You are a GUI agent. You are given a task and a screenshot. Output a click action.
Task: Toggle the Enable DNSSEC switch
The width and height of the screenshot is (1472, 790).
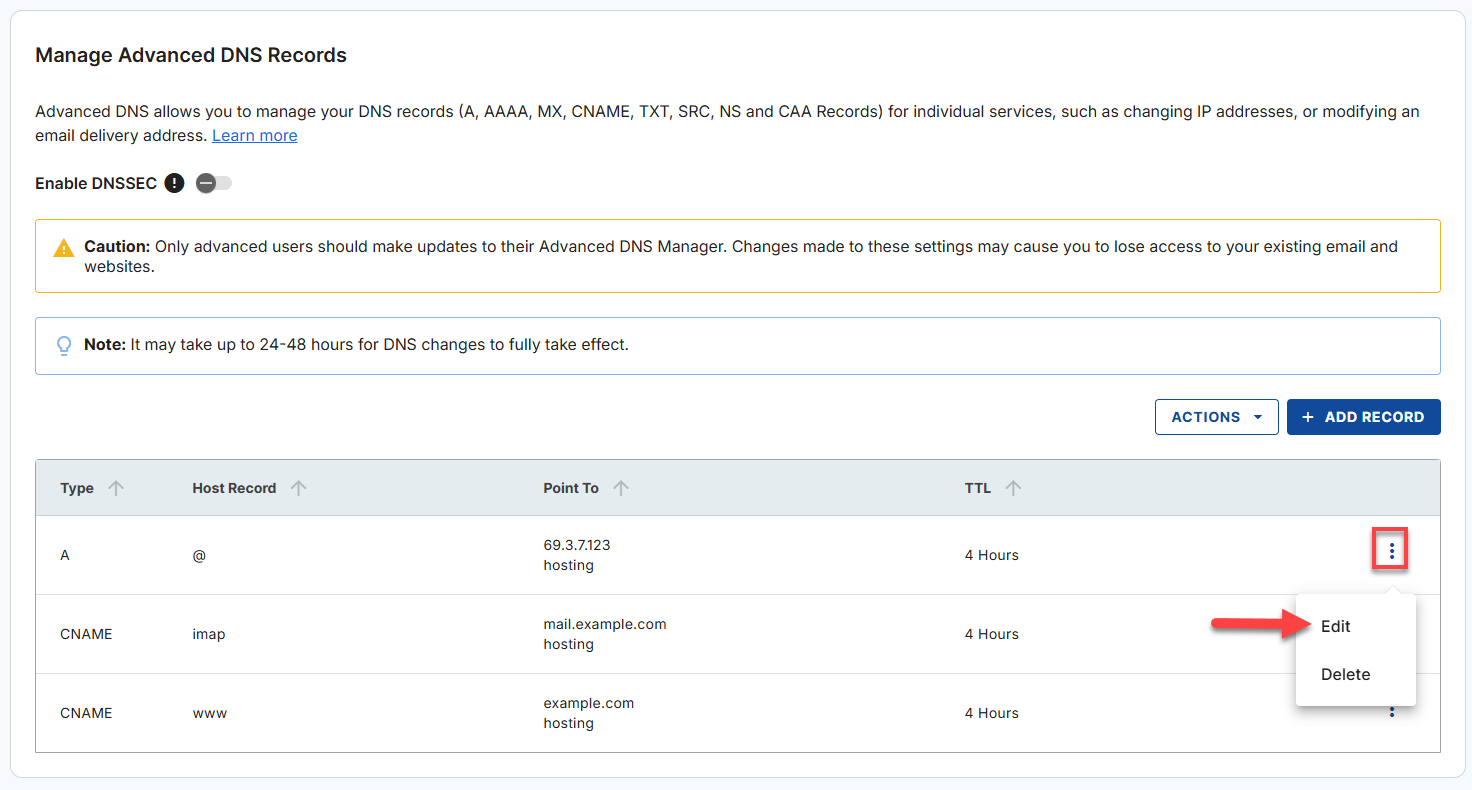pyautogui.click(x=213, y=183)
